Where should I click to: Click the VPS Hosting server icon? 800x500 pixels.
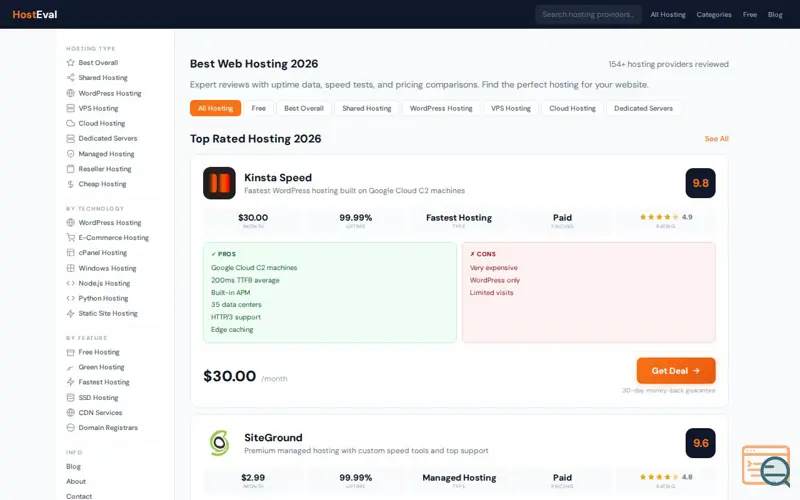pos(70,108)
